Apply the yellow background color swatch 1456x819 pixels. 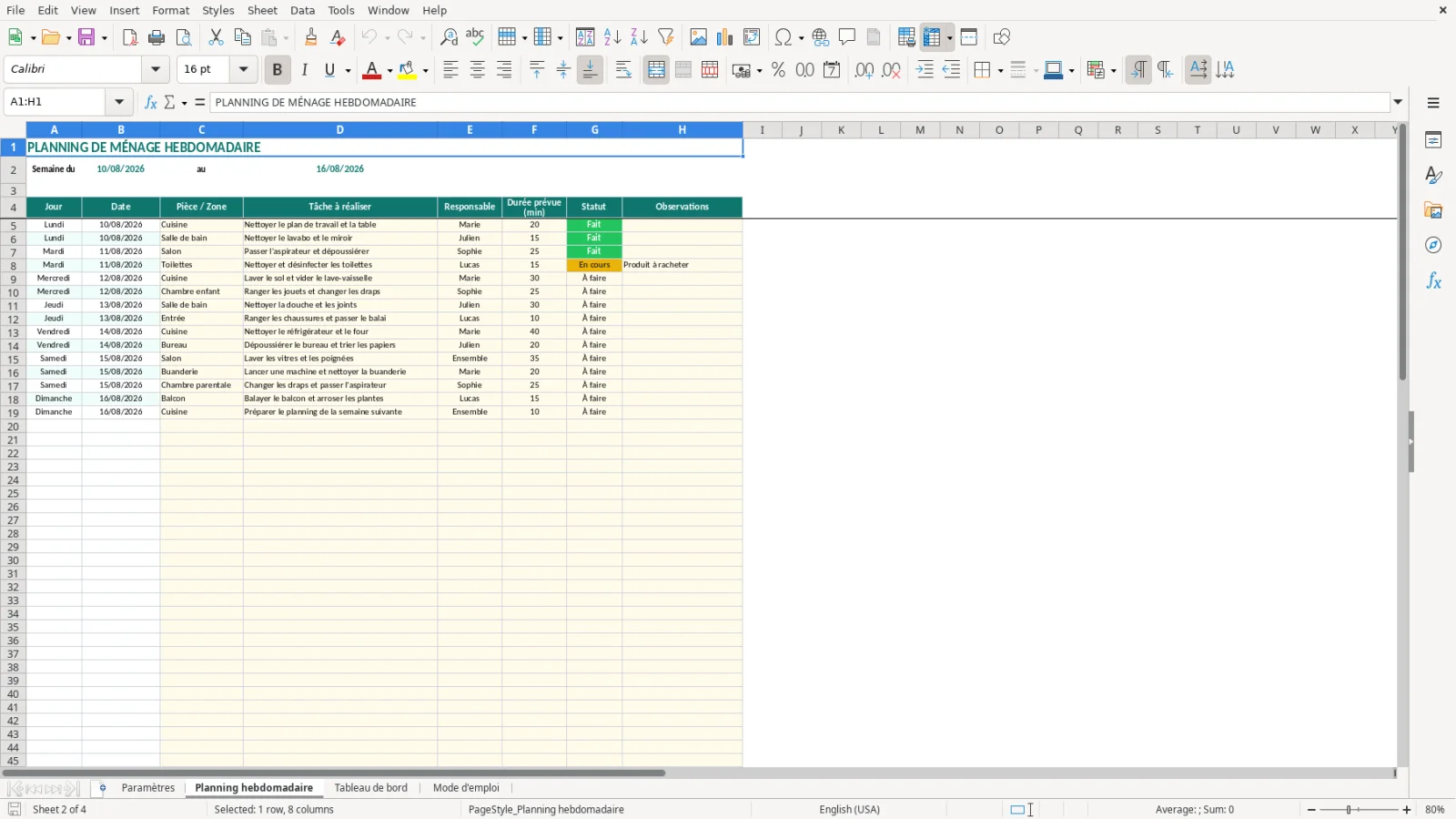pos(407,70)
